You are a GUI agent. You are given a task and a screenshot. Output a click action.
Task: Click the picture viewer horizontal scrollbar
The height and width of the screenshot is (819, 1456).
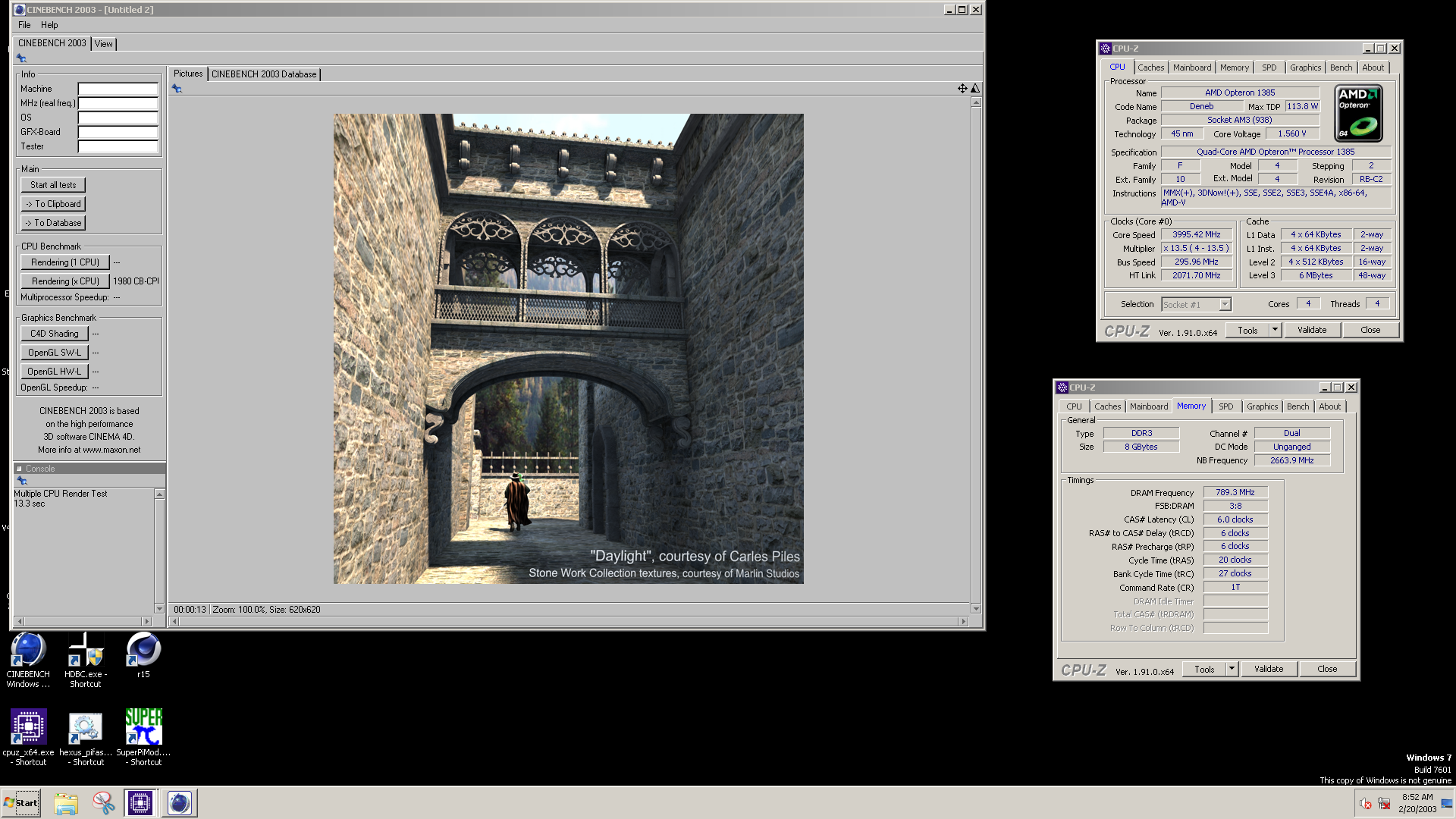569,621
